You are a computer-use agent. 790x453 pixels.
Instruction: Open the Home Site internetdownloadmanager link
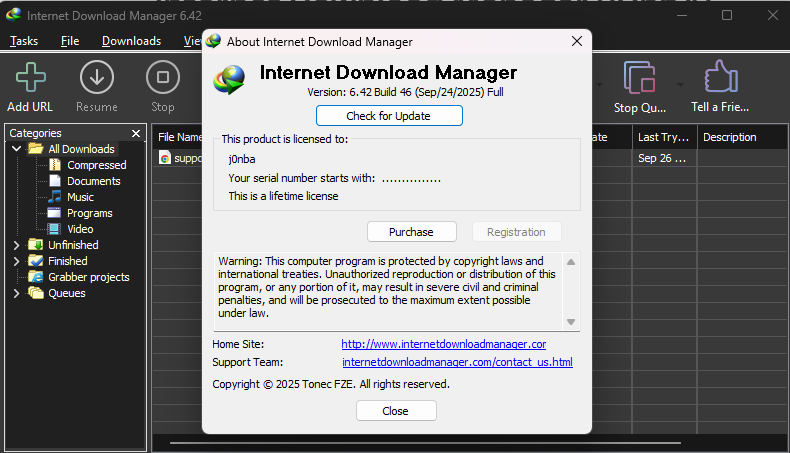coord(443,344)
